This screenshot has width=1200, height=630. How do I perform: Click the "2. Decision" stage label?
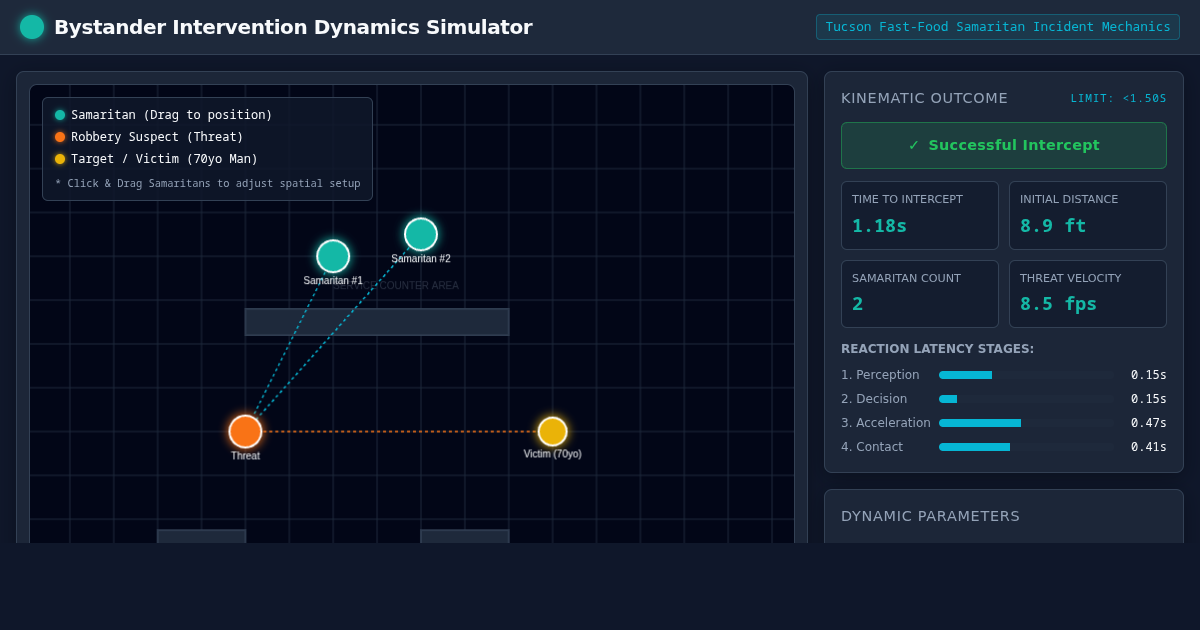[x=874, y=399]
